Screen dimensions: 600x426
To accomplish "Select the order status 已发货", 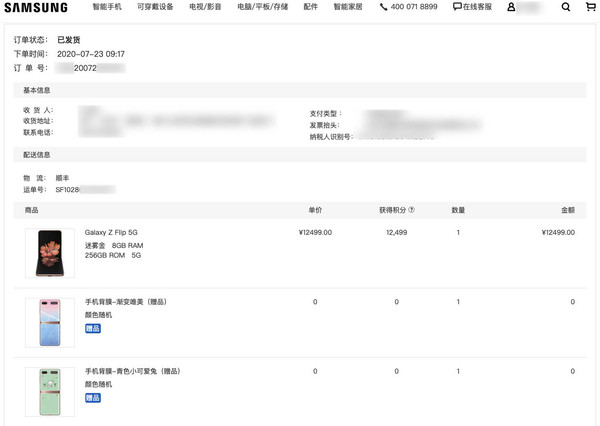I will (68, 40).
